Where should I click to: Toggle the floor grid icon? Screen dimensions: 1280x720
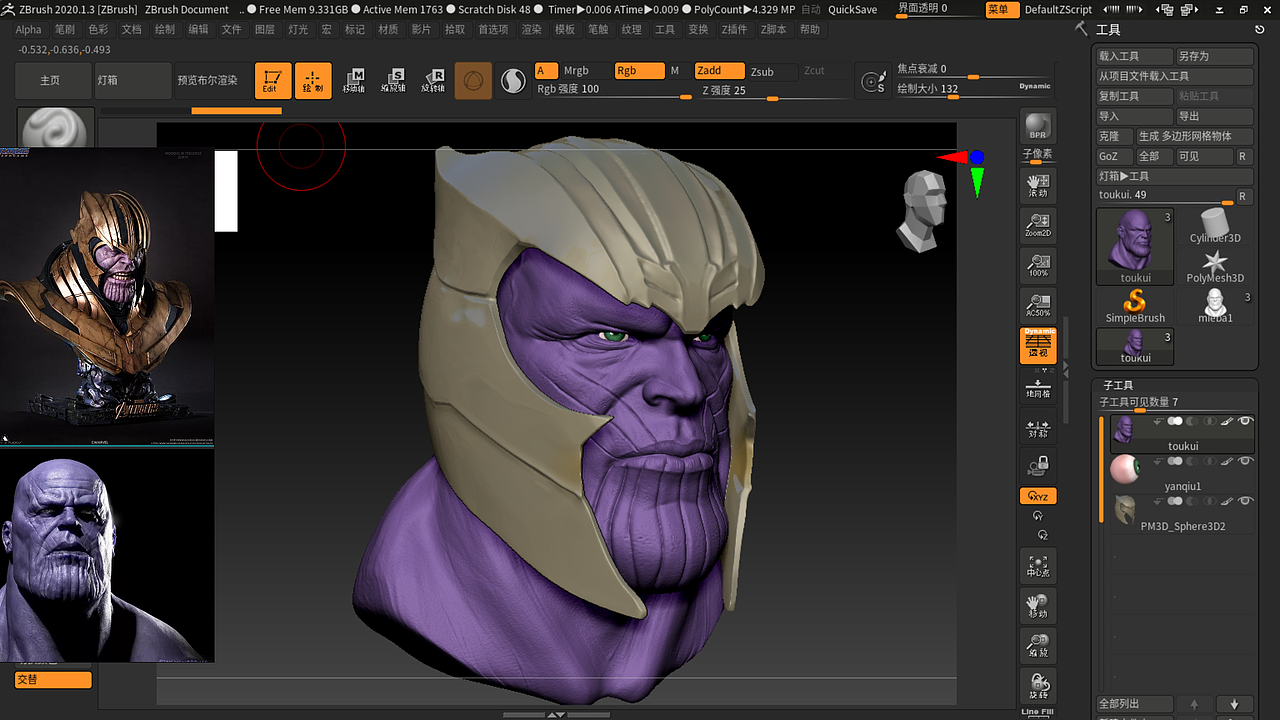pos(1038,388)
